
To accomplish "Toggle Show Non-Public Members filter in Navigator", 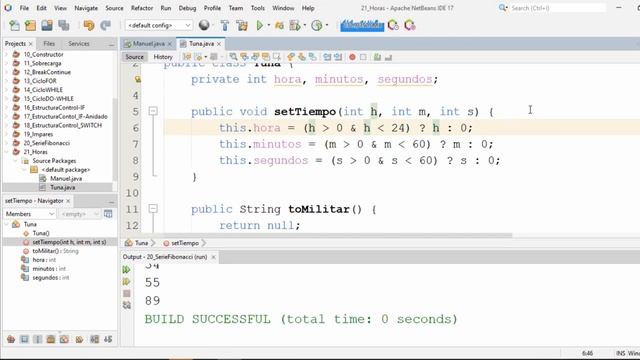I will click(x=51, y=339).
